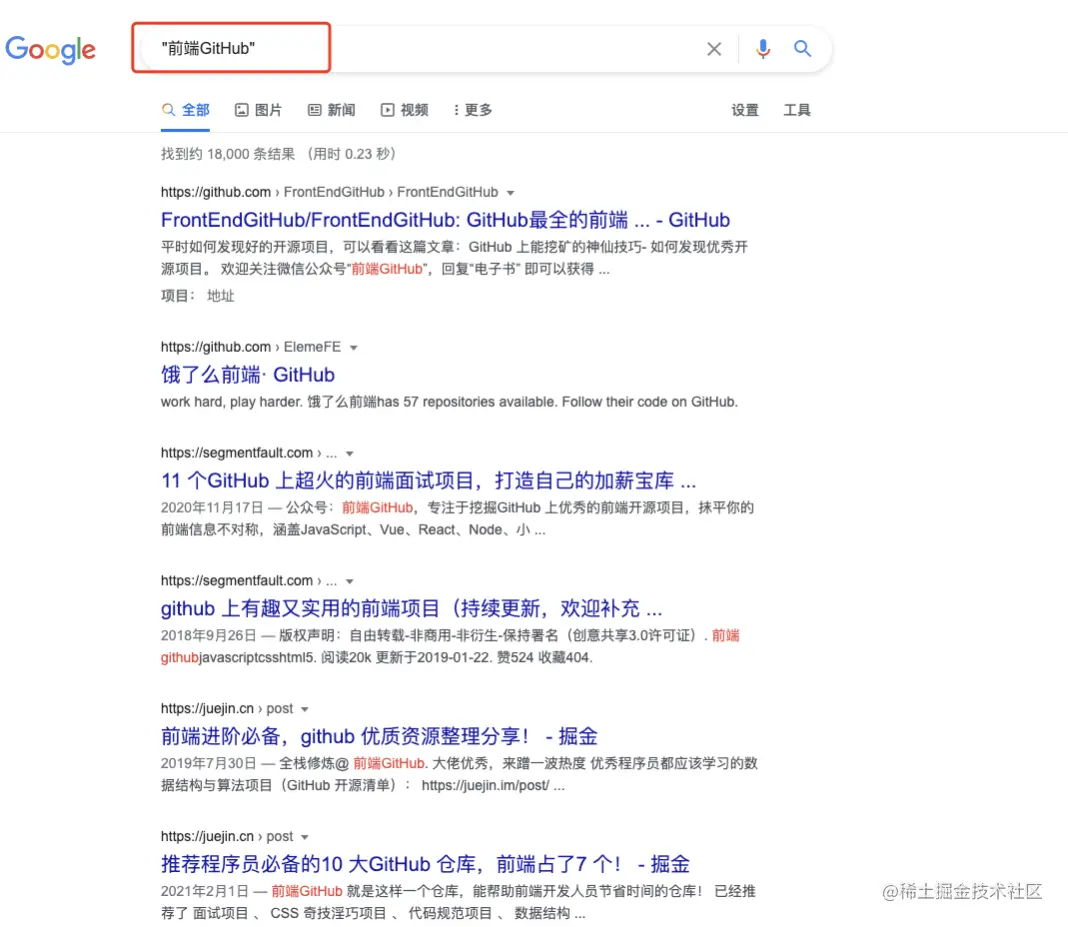This screenshot has height=927, width=1068.
Task: Select the 全部 tab
Action: pos(185,110)
